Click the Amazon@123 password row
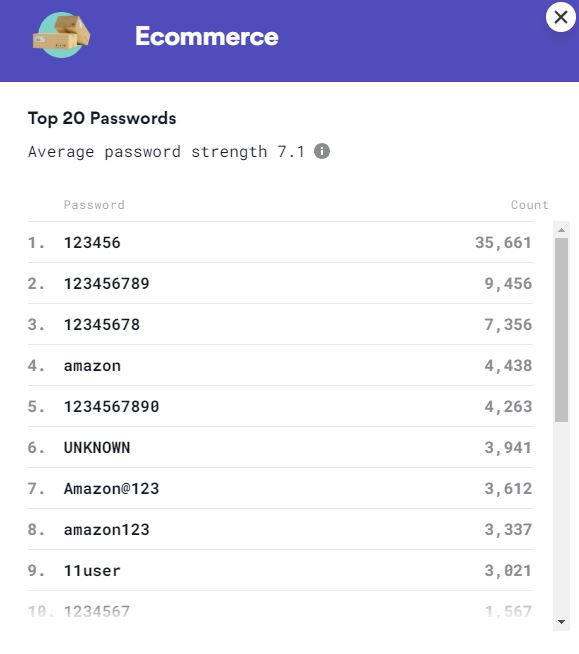 (x=280, y=488)
